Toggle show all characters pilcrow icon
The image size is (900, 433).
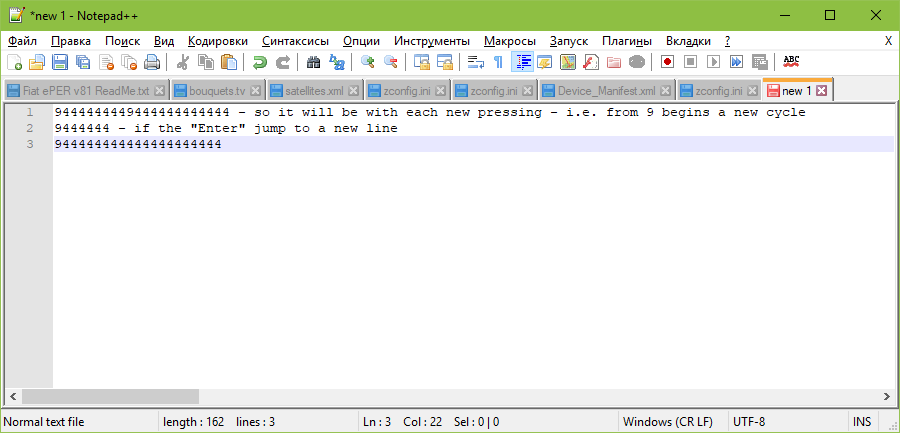coord(498,62)
